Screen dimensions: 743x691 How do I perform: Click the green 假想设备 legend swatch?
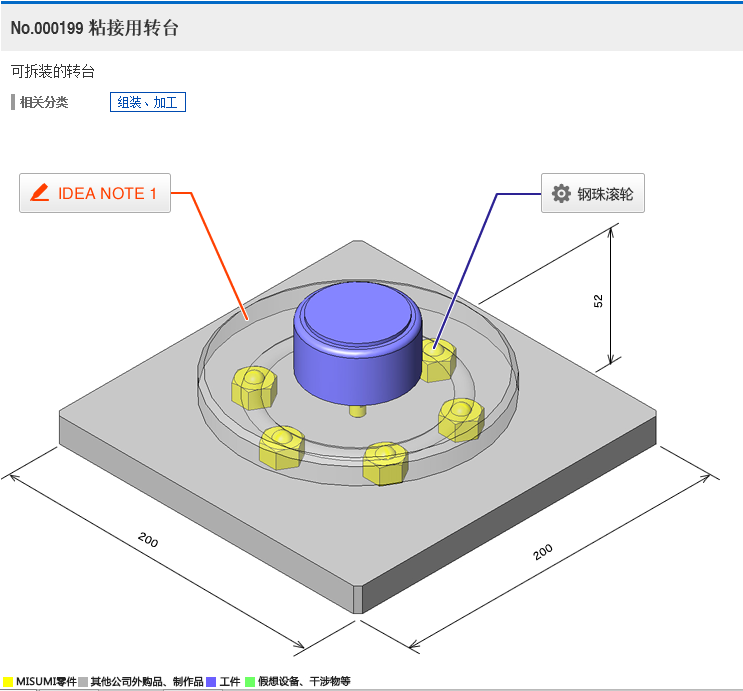pos(250,682)
